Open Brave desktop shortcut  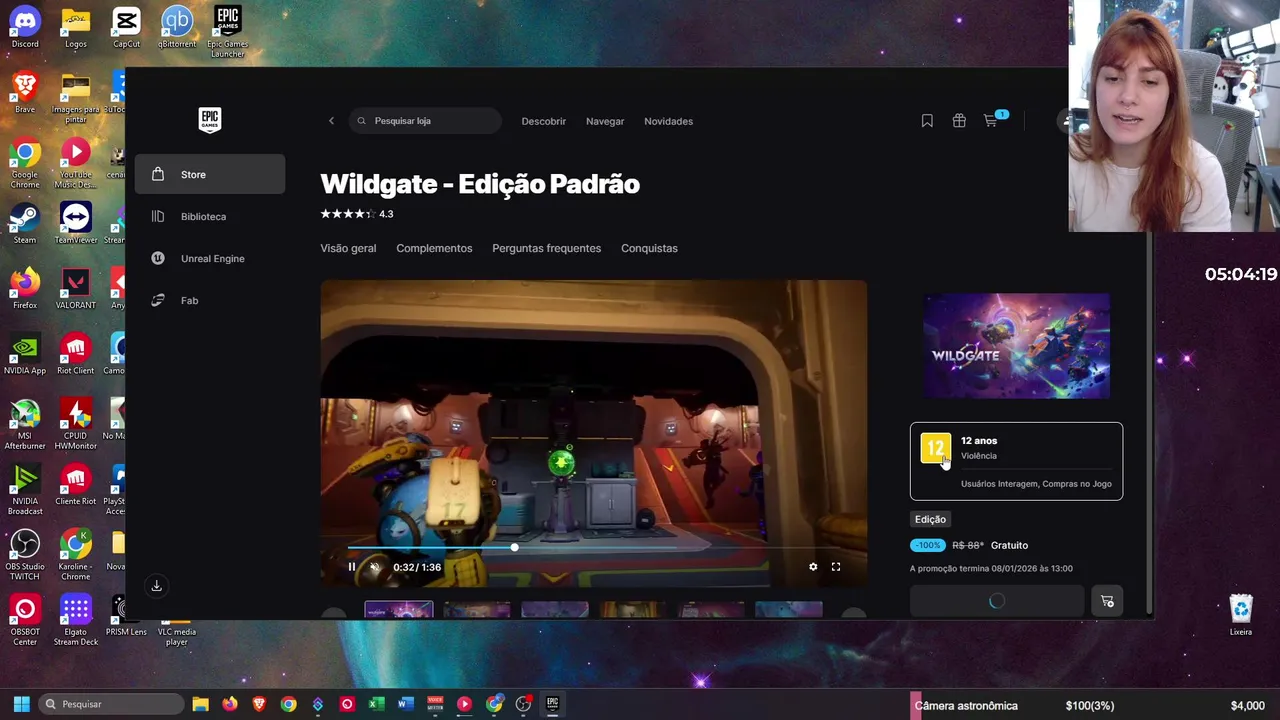pos(25,92)
